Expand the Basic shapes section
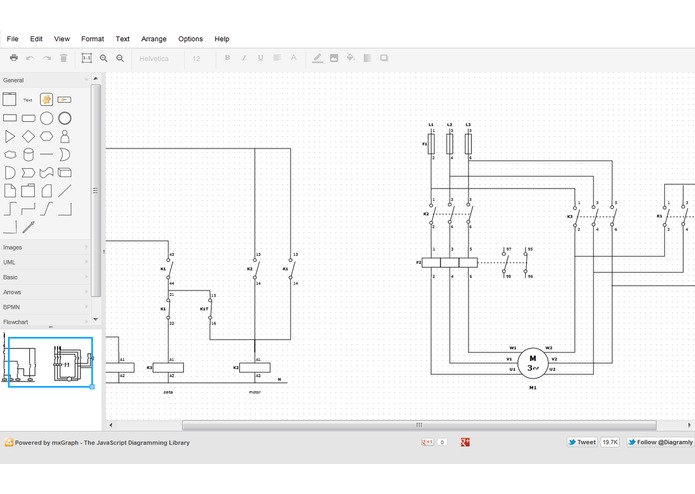This screenshot has width=695, height=494. tap(45, 277)
